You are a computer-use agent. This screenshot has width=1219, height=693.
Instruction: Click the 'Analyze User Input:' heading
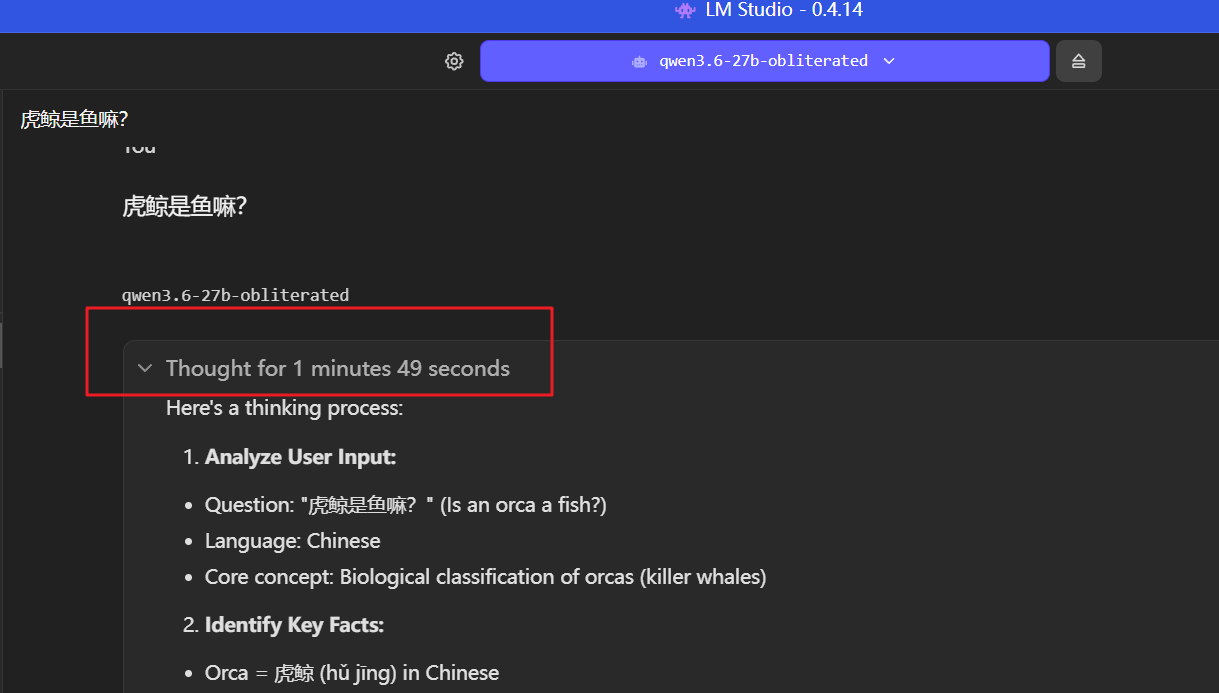(300, 457)
